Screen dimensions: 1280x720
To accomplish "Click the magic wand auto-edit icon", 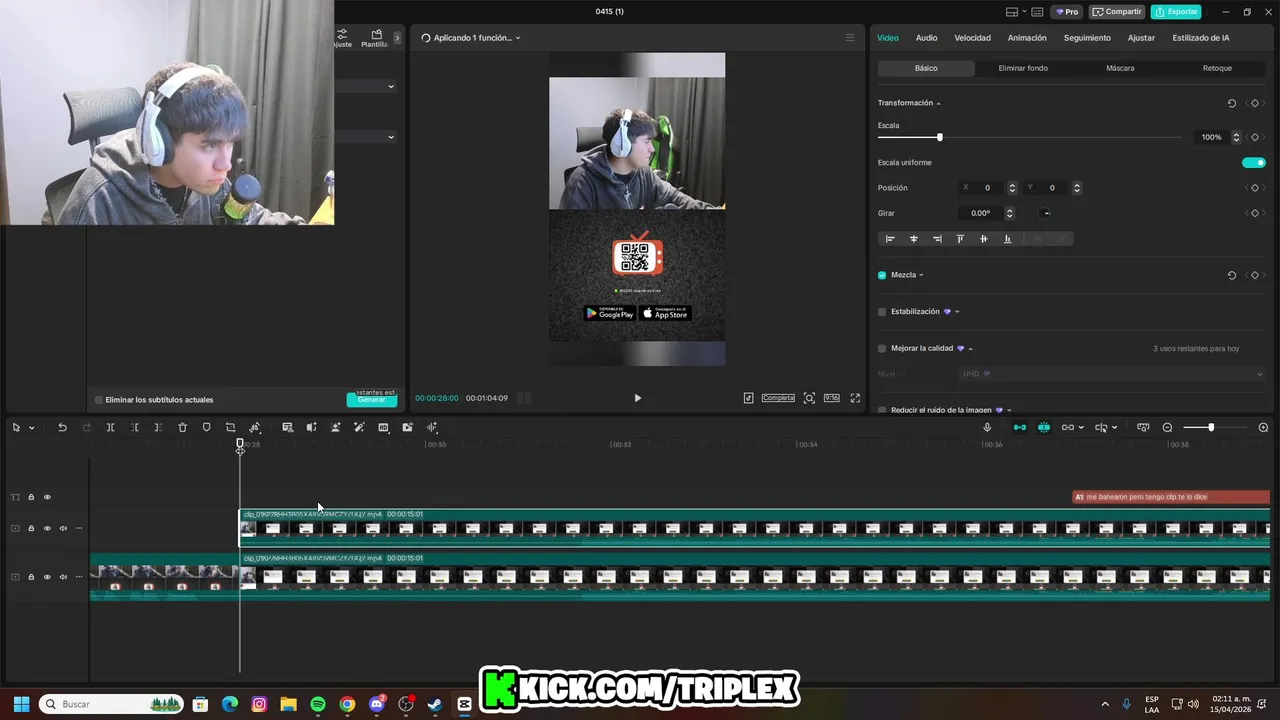I will coord(359,427).
